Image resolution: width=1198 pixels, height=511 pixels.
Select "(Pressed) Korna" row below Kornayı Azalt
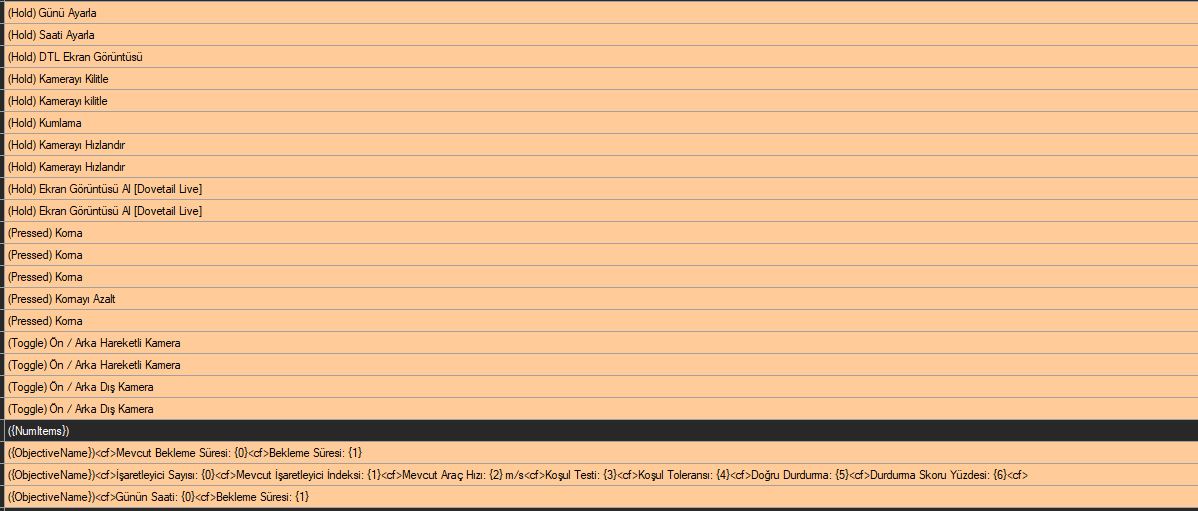point(45,321)
